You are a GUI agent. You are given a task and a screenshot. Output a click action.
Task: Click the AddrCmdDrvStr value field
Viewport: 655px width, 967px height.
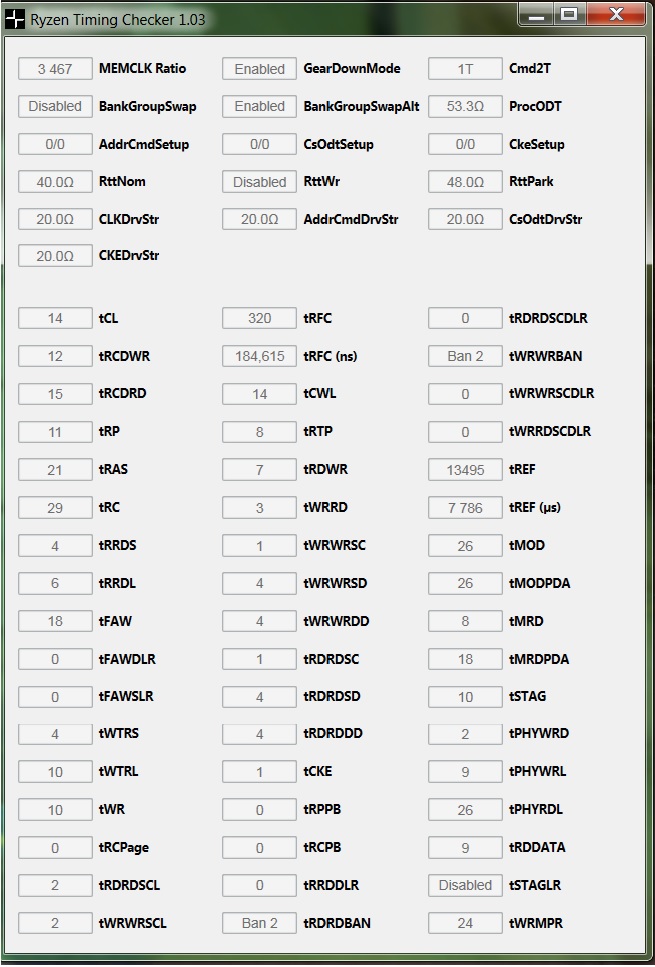coord(260,219)
